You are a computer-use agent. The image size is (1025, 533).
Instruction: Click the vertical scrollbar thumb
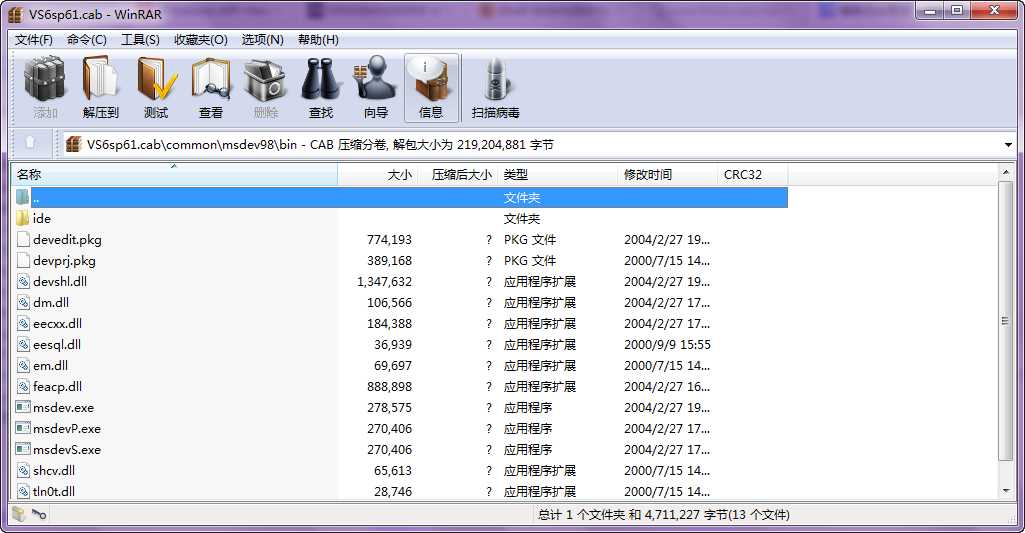click(1006, 320)
